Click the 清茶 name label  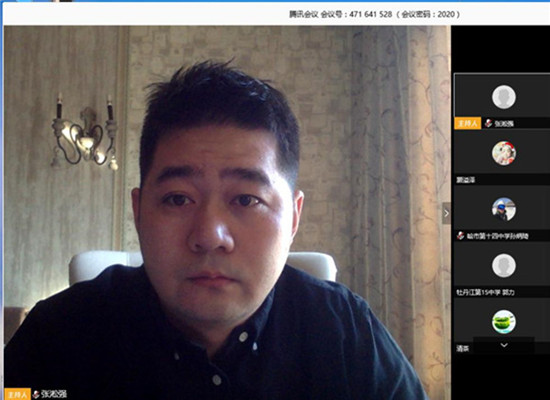(463, 348)
